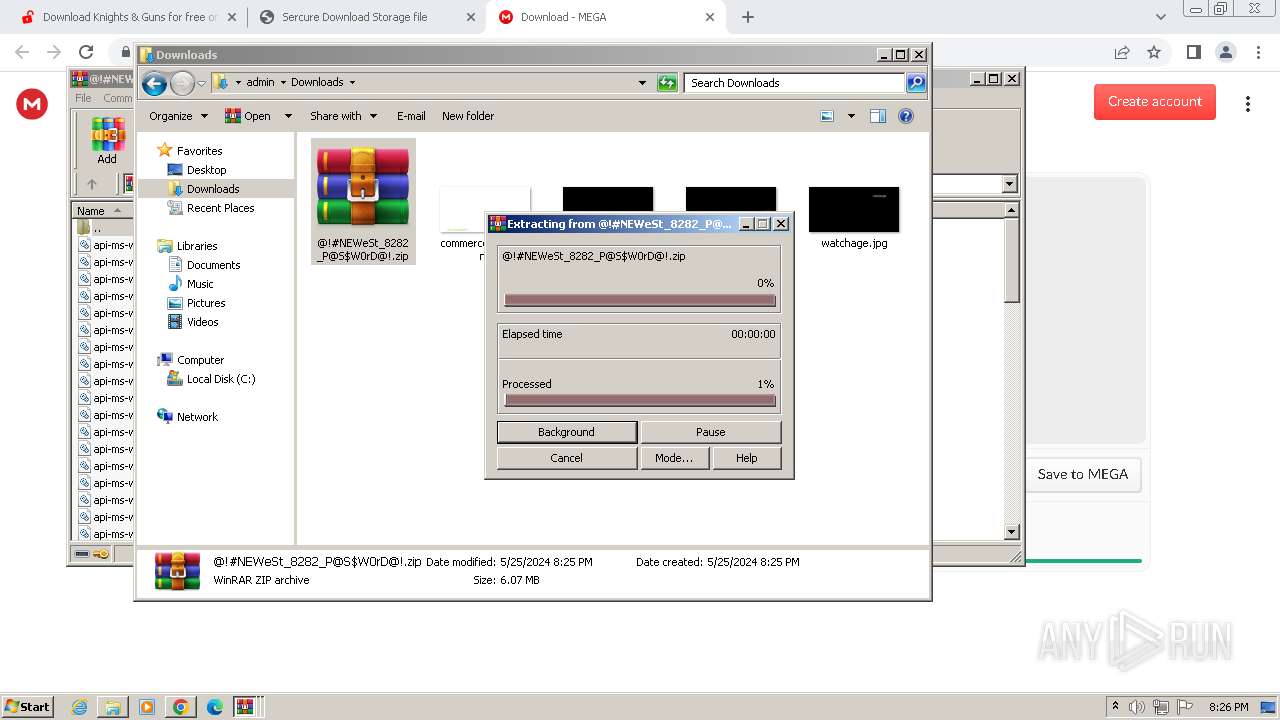Click the Change your view icon

[827, 116]
